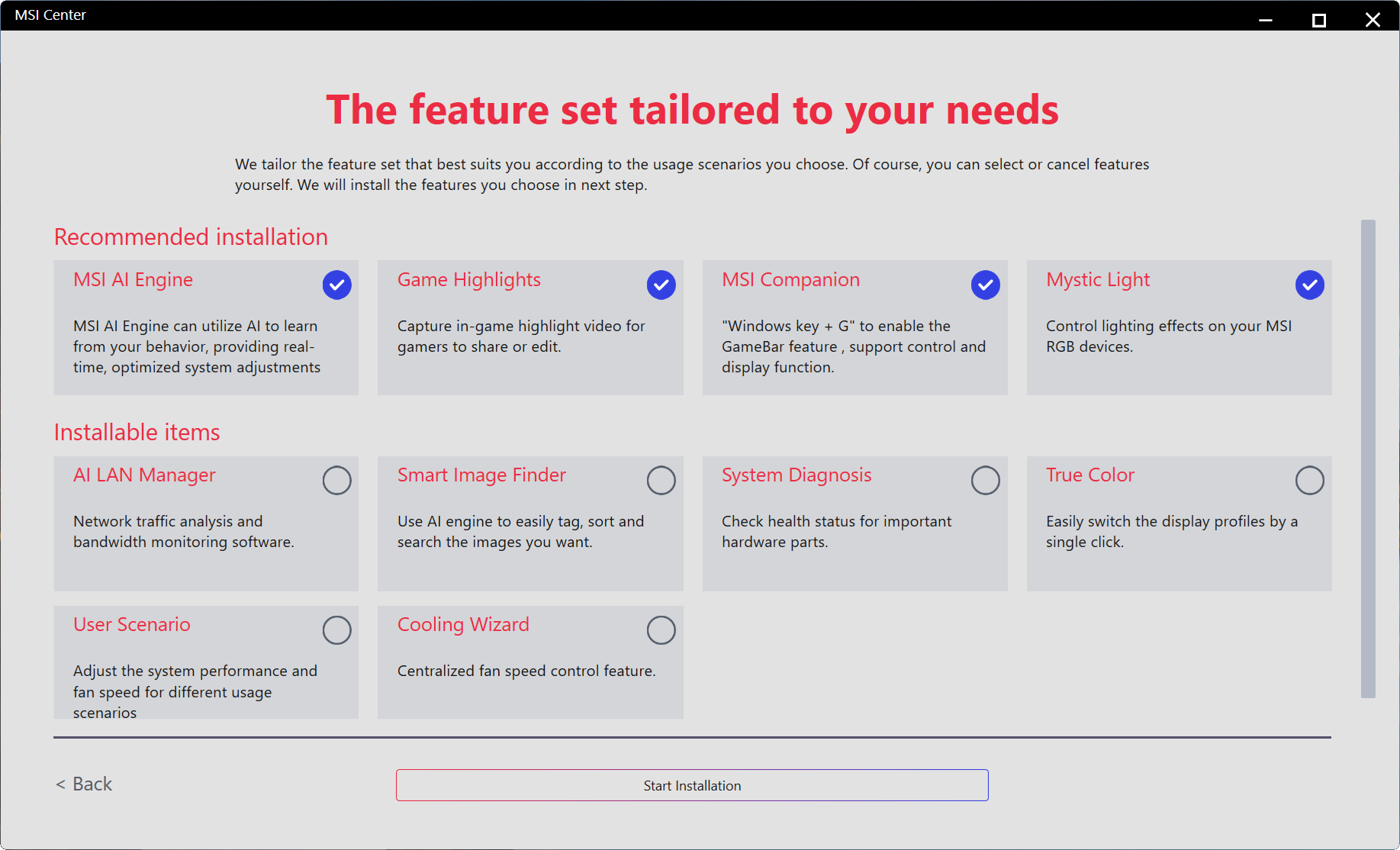Click the Game Highlights title
The width and height of the screenshot is (1400, 850).
[468, 279]
